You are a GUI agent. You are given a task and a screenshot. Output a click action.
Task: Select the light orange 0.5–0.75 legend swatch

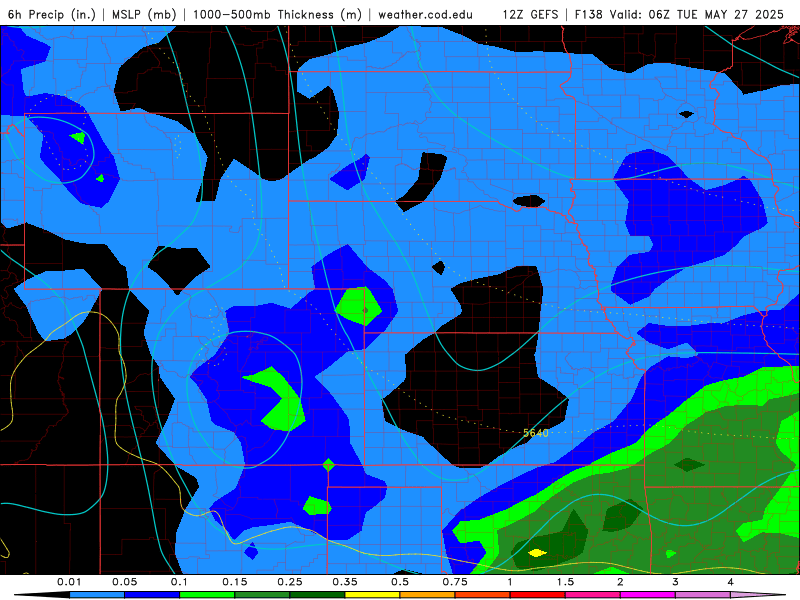coord(428,595)
